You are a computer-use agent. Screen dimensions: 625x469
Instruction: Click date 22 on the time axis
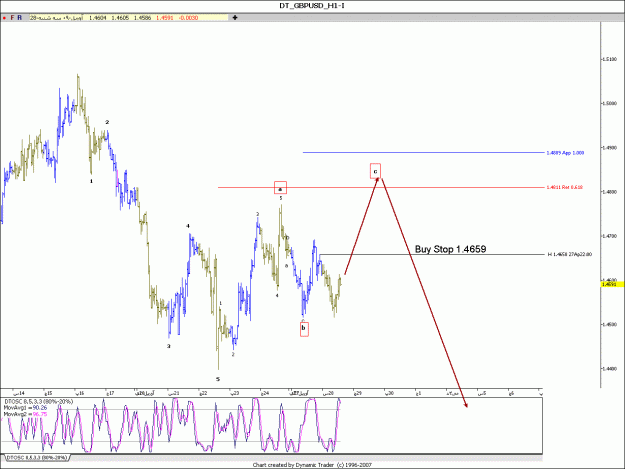[203, 393]
